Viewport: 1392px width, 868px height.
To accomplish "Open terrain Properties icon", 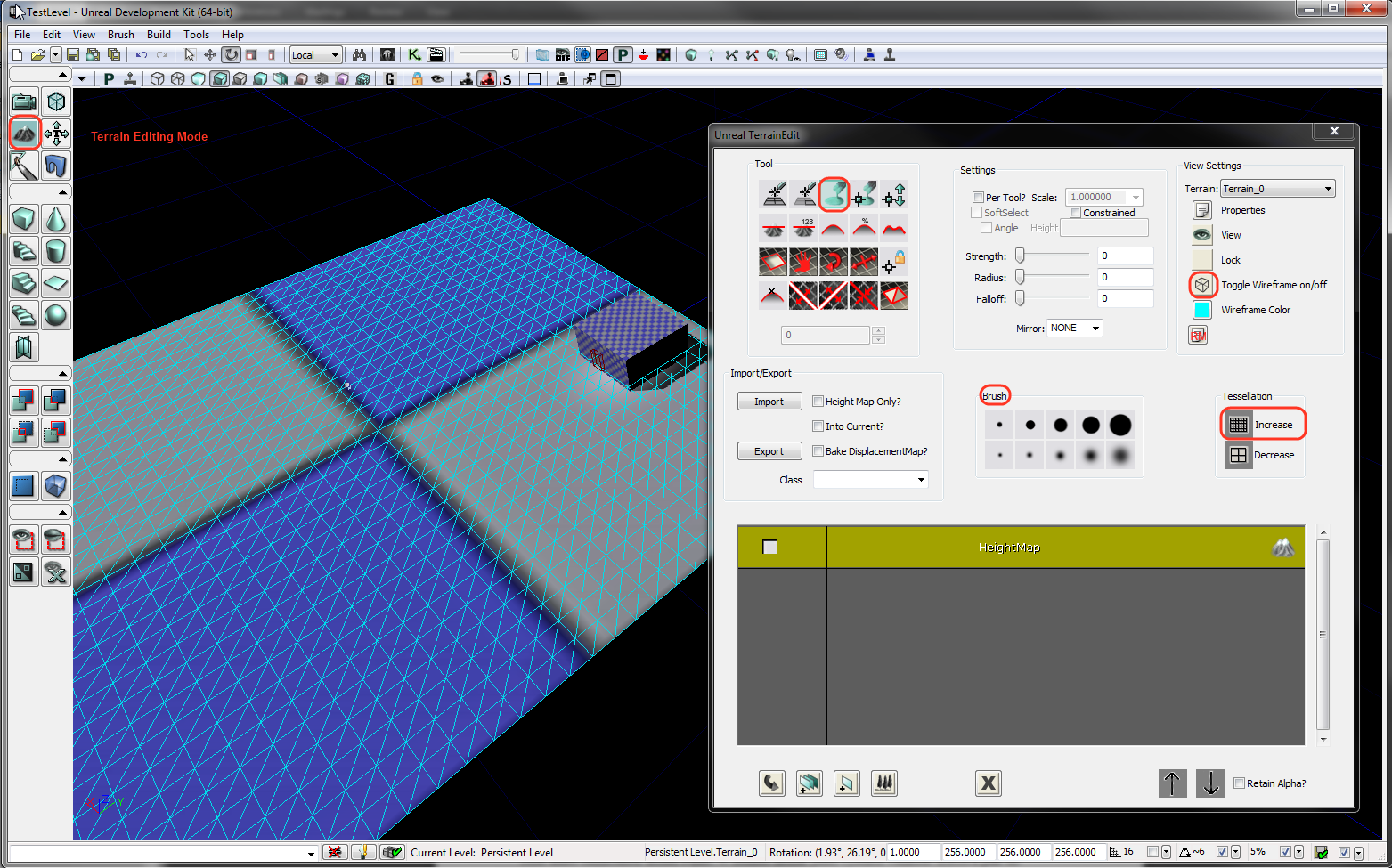I will 1202,210.
